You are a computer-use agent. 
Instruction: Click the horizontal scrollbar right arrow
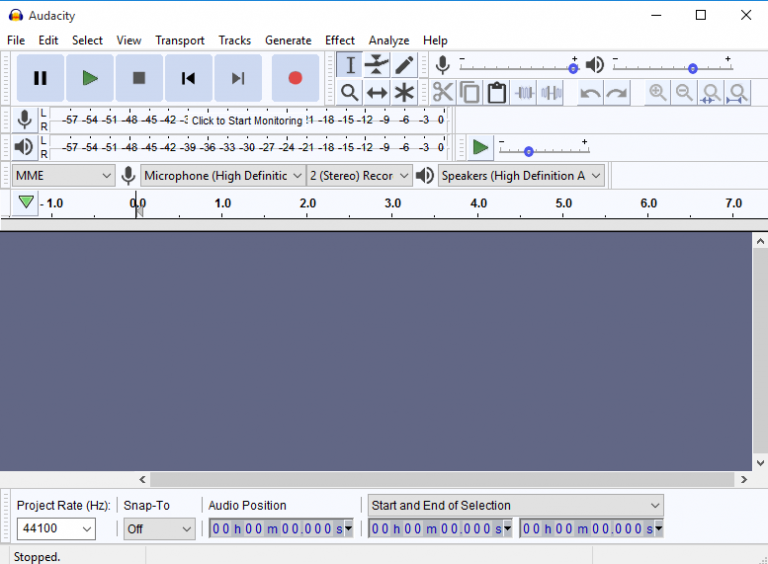(x=744, y=479)
